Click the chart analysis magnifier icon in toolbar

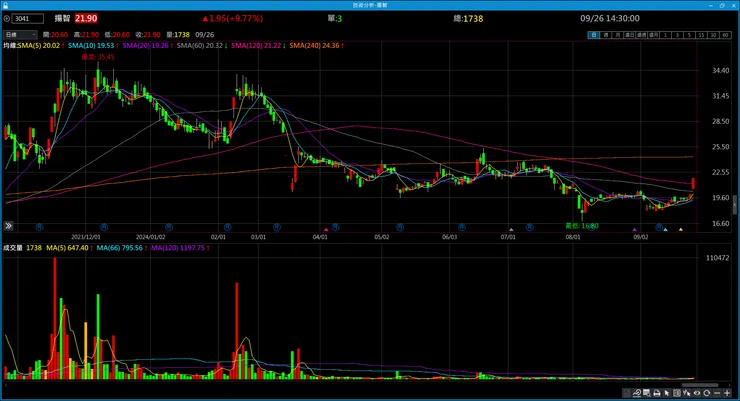637,393
